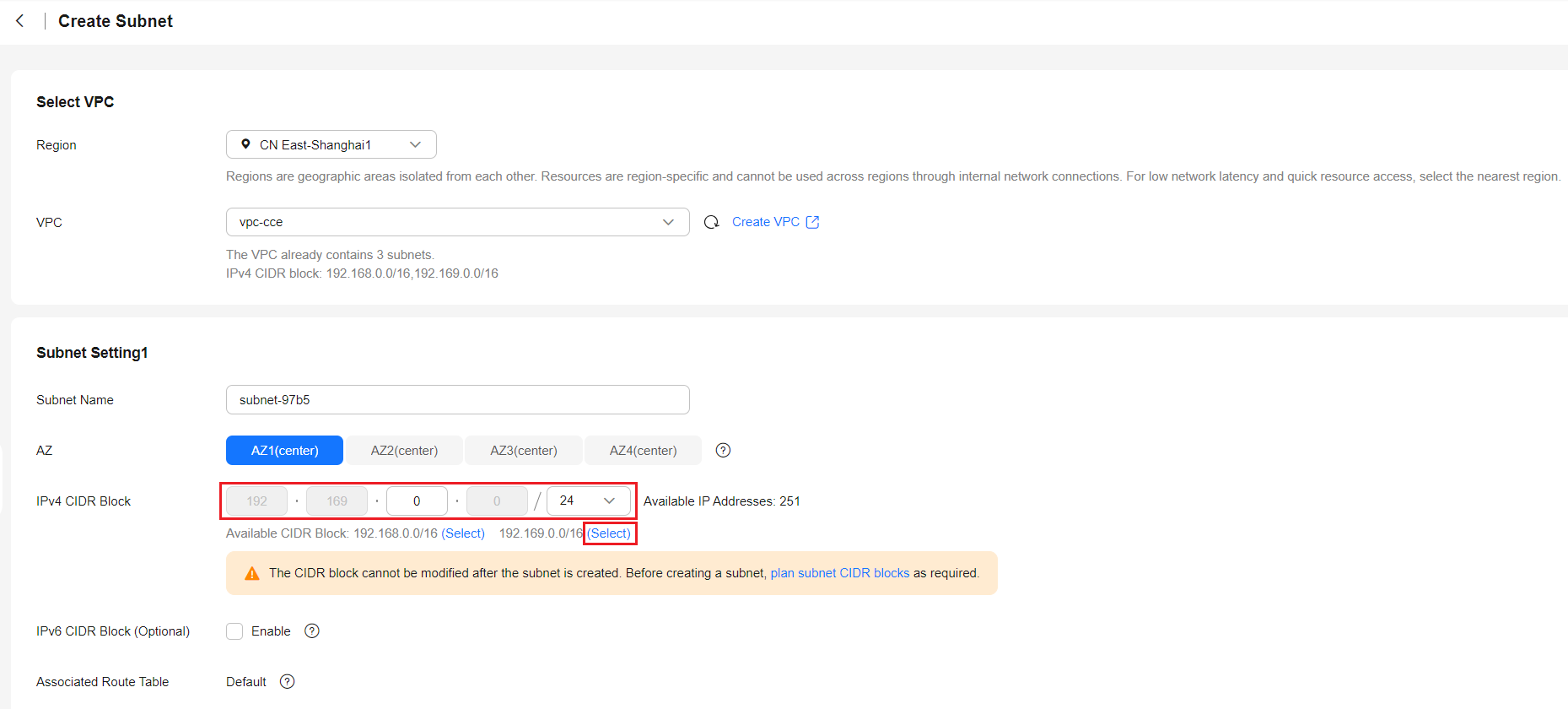
Task: Click the Default route table value
Action: point(246,682)
